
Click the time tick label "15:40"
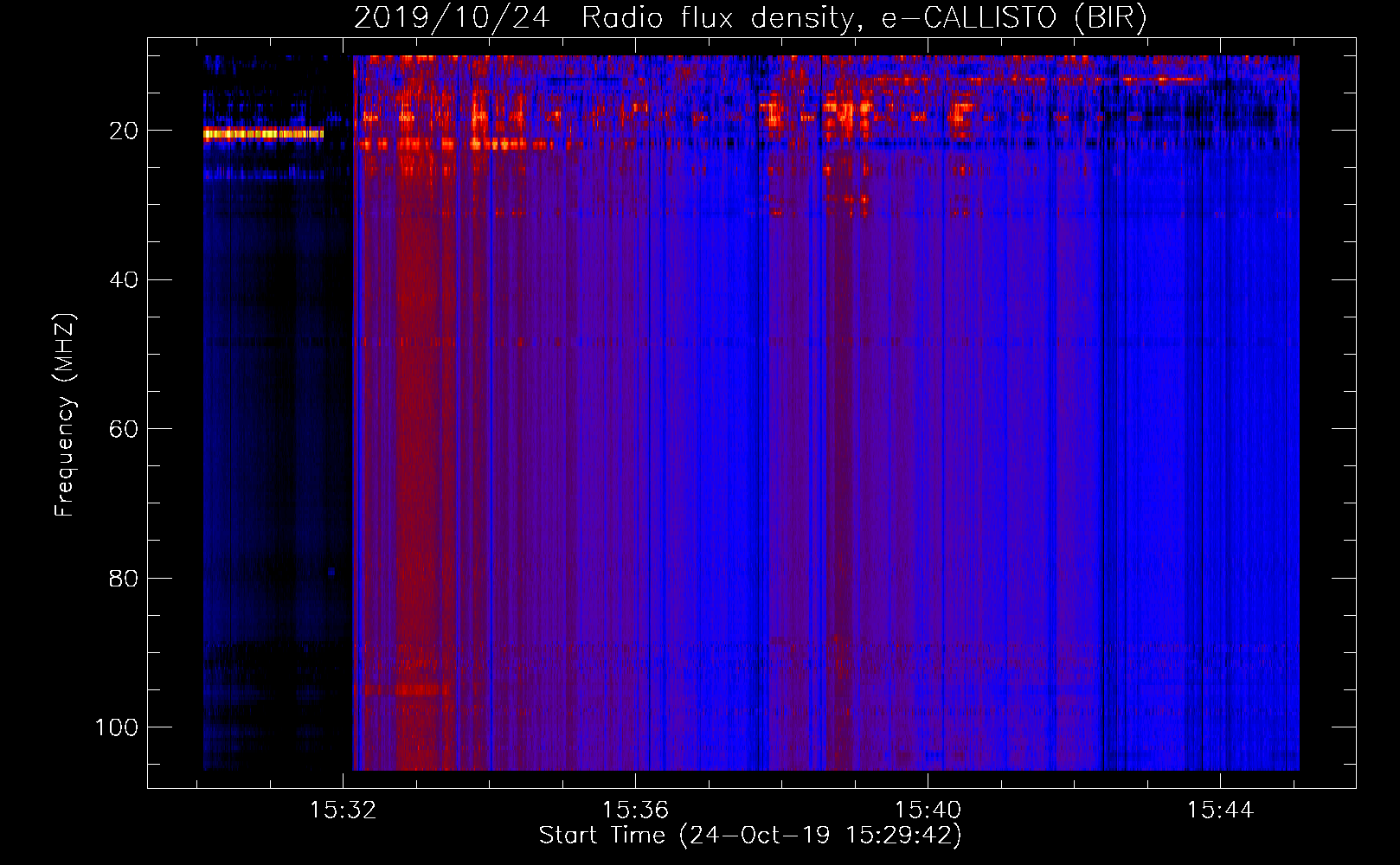click(928, 811)
